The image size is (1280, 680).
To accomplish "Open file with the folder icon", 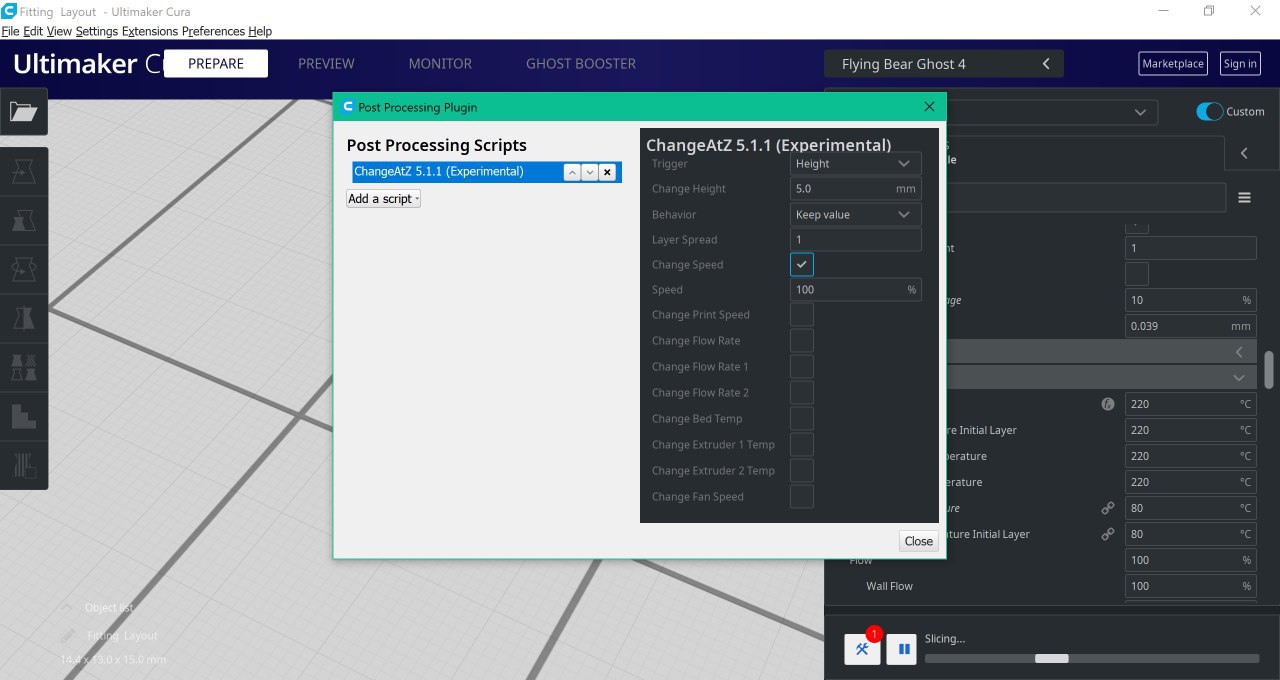I will click(x=23, y=112).
